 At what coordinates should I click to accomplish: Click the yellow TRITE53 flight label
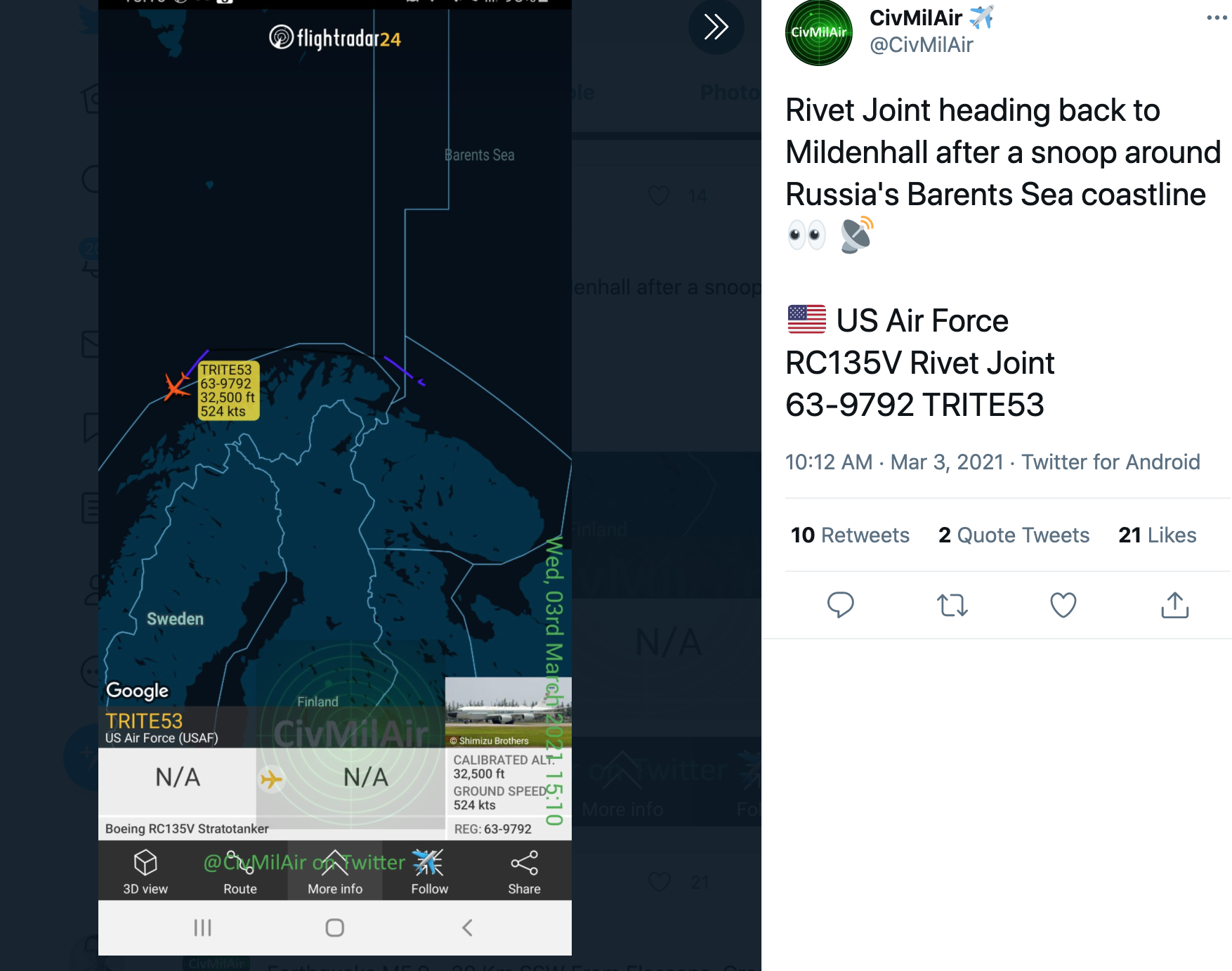(x=228, y=391)
